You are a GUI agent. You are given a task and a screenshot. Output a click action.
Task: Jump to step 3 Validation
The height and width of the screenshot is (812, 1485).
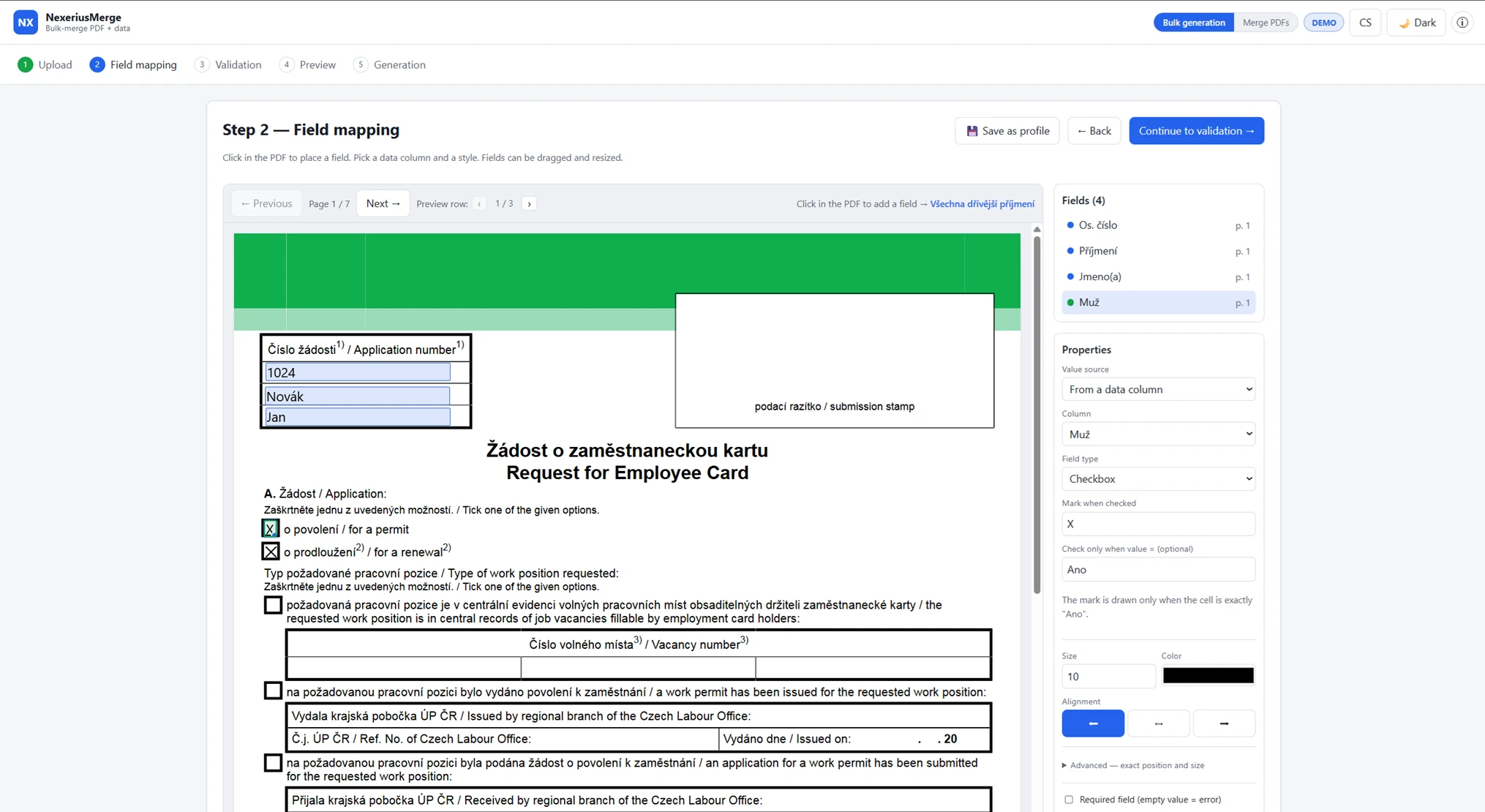228,64
